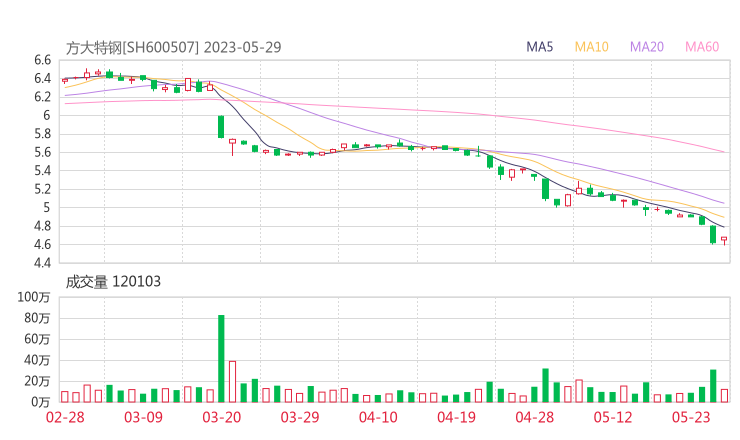Click the 6.6 price axis label
The width and height of the screenshot is (740, 440).
pyautogui.click(x=42, y=60)
